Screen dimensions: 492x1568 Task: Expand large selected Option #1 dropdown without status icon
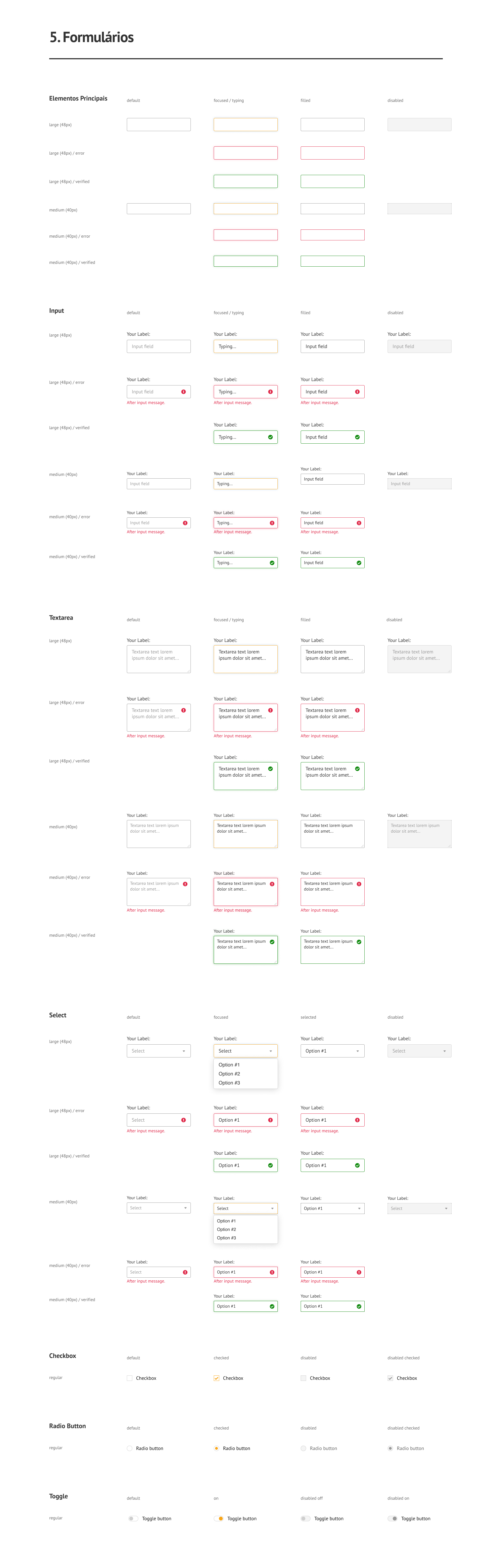tap(332, 1051)
